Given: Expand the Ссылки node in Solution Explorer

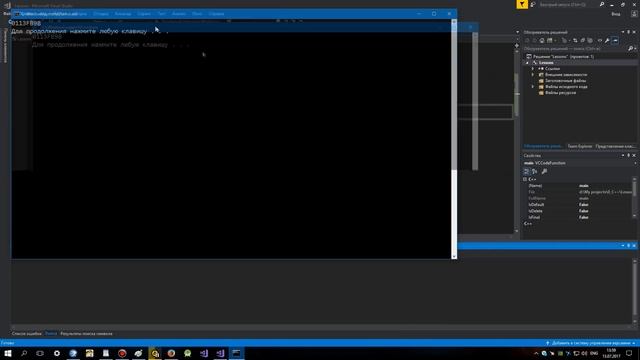Looking at the screenshot, I should 533,69.
